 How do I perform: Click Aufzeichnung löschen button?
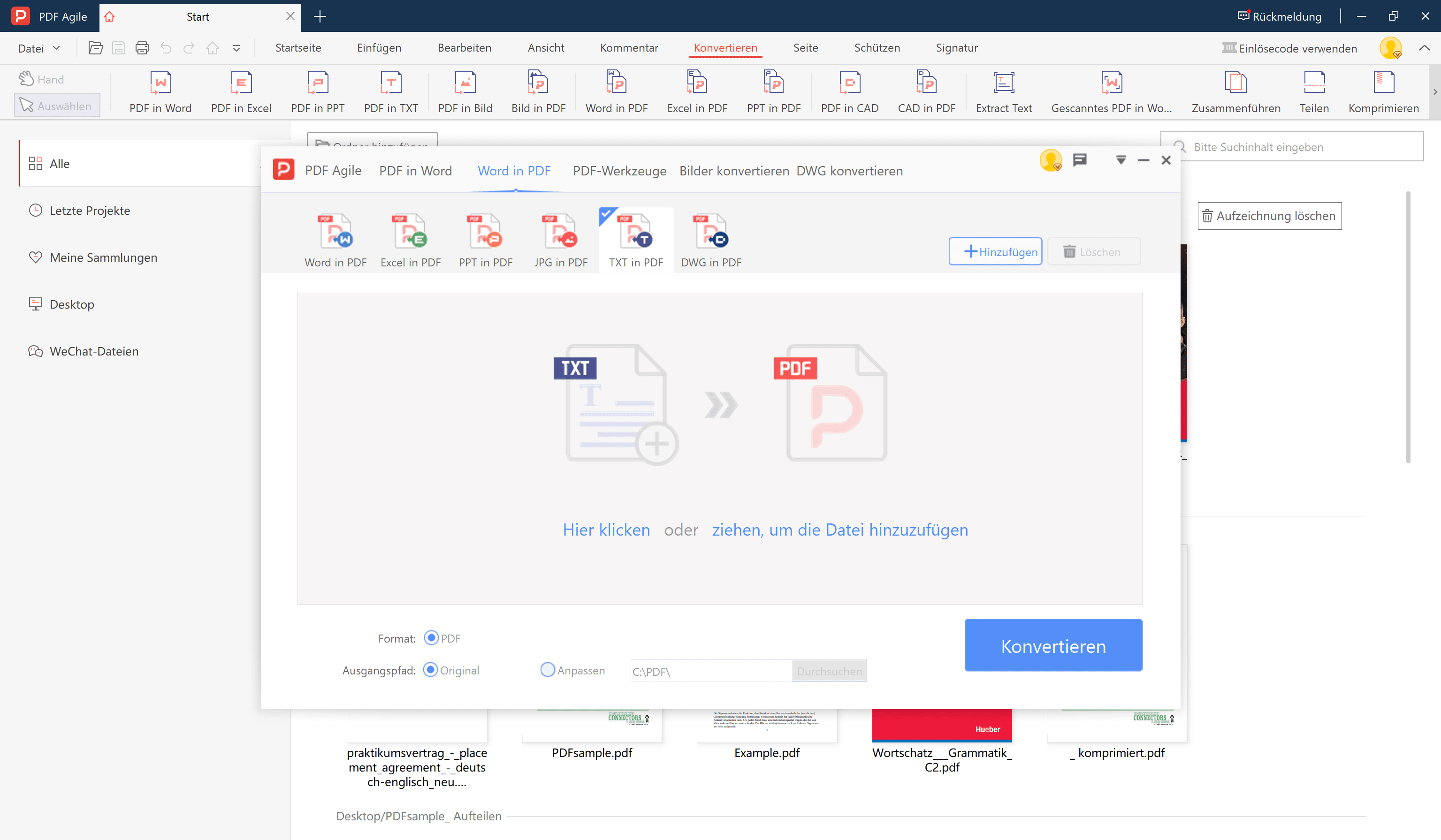click(1269, 216)
